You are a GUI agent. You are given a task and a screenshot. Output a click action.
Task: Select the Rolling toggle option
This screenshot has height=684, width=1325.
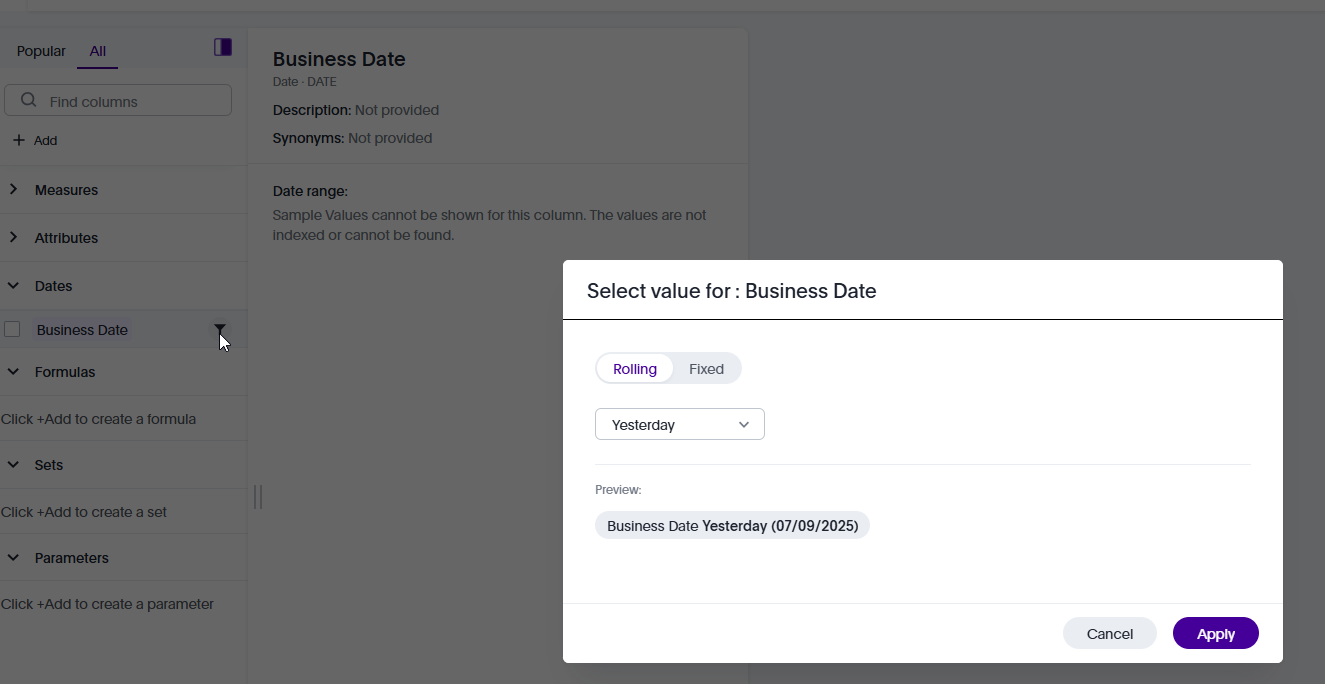click(635, 368)
